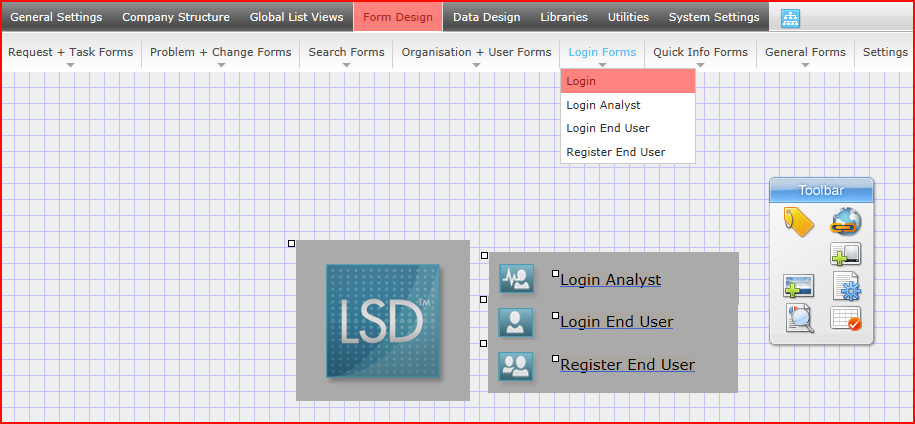Click the blue organisation chart icon
Viewport: 915px width, 424px height.
[x=791, y=19]
